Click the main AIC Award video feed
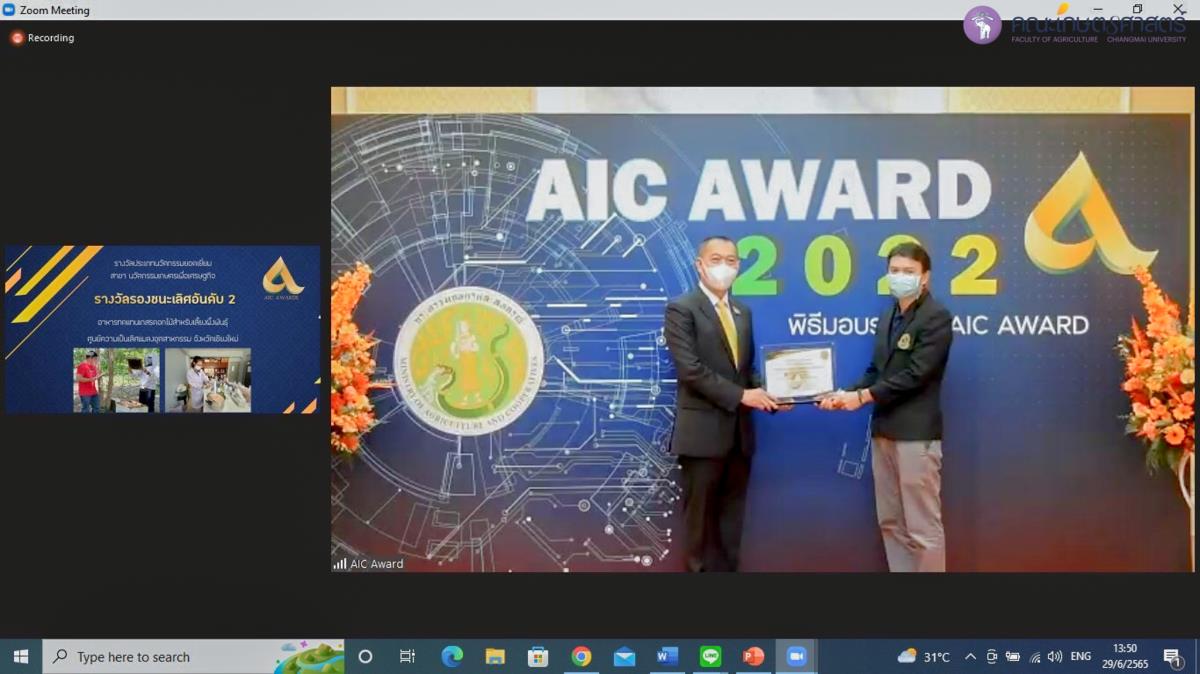 [x=763, y=329]
